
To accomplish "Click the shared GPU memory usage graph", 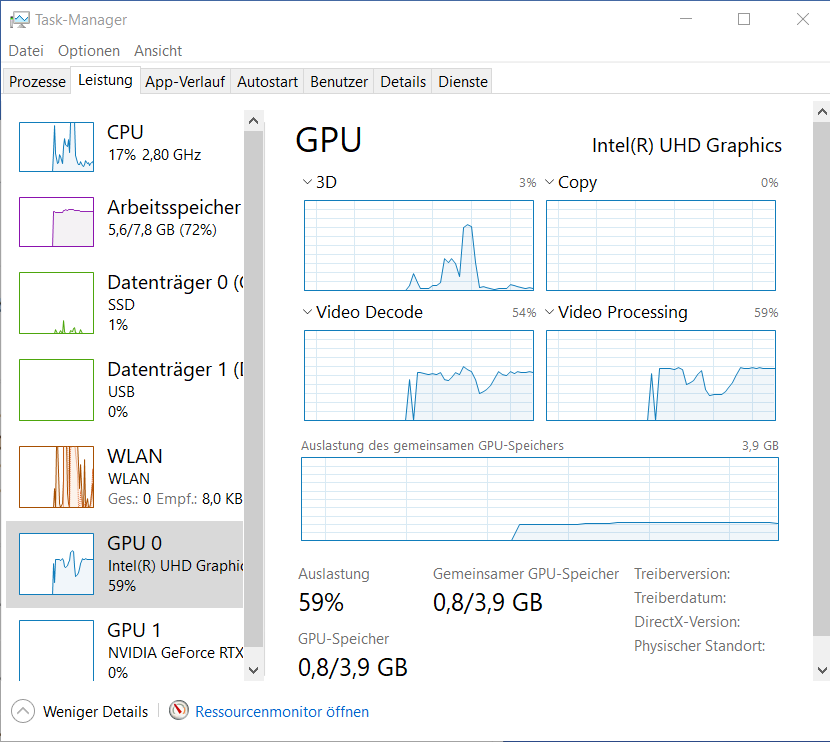I will (x=540, y=498).
